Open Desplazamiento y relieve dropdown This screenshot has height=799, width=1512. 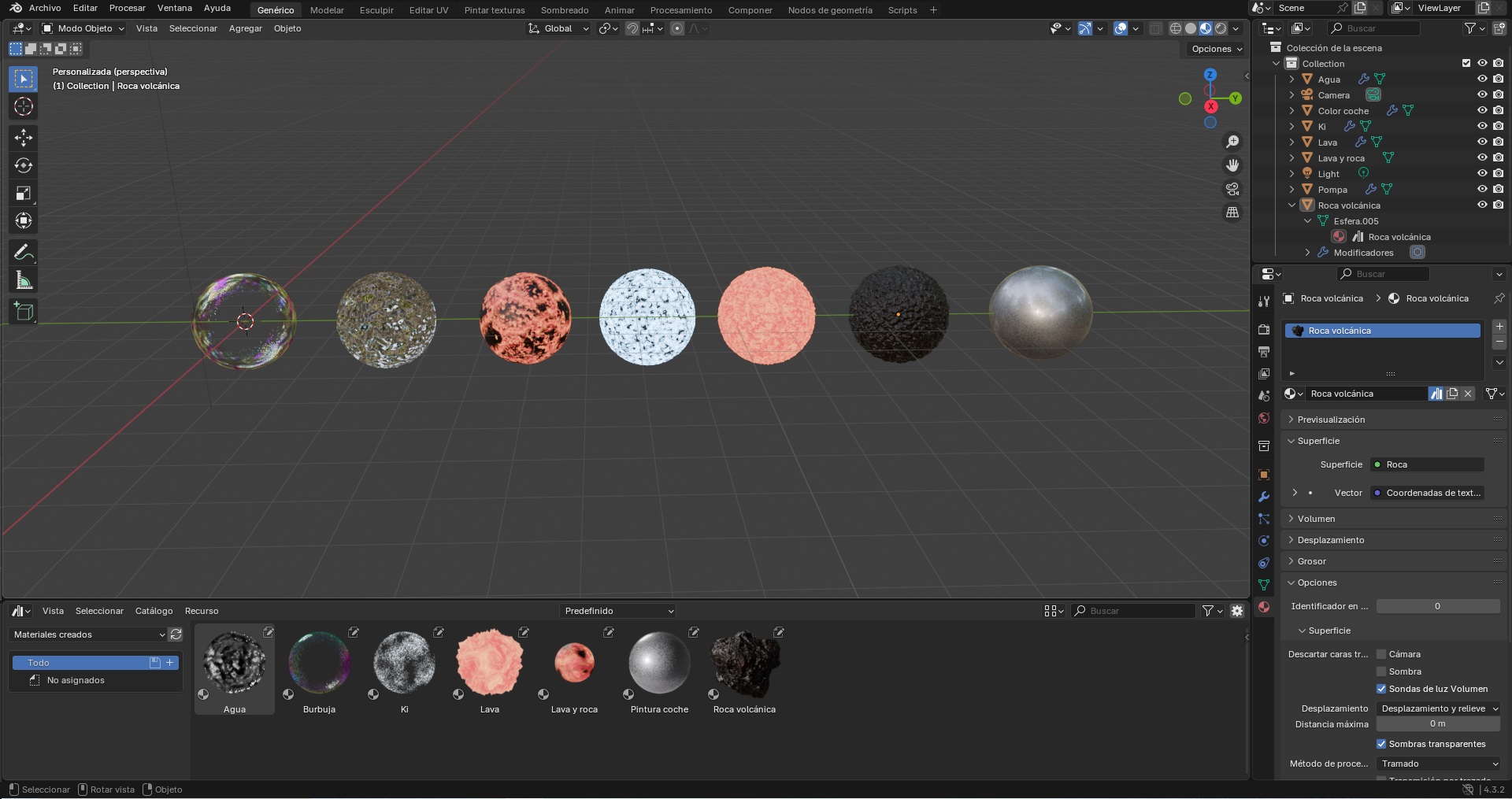[x=1438, y=708]
